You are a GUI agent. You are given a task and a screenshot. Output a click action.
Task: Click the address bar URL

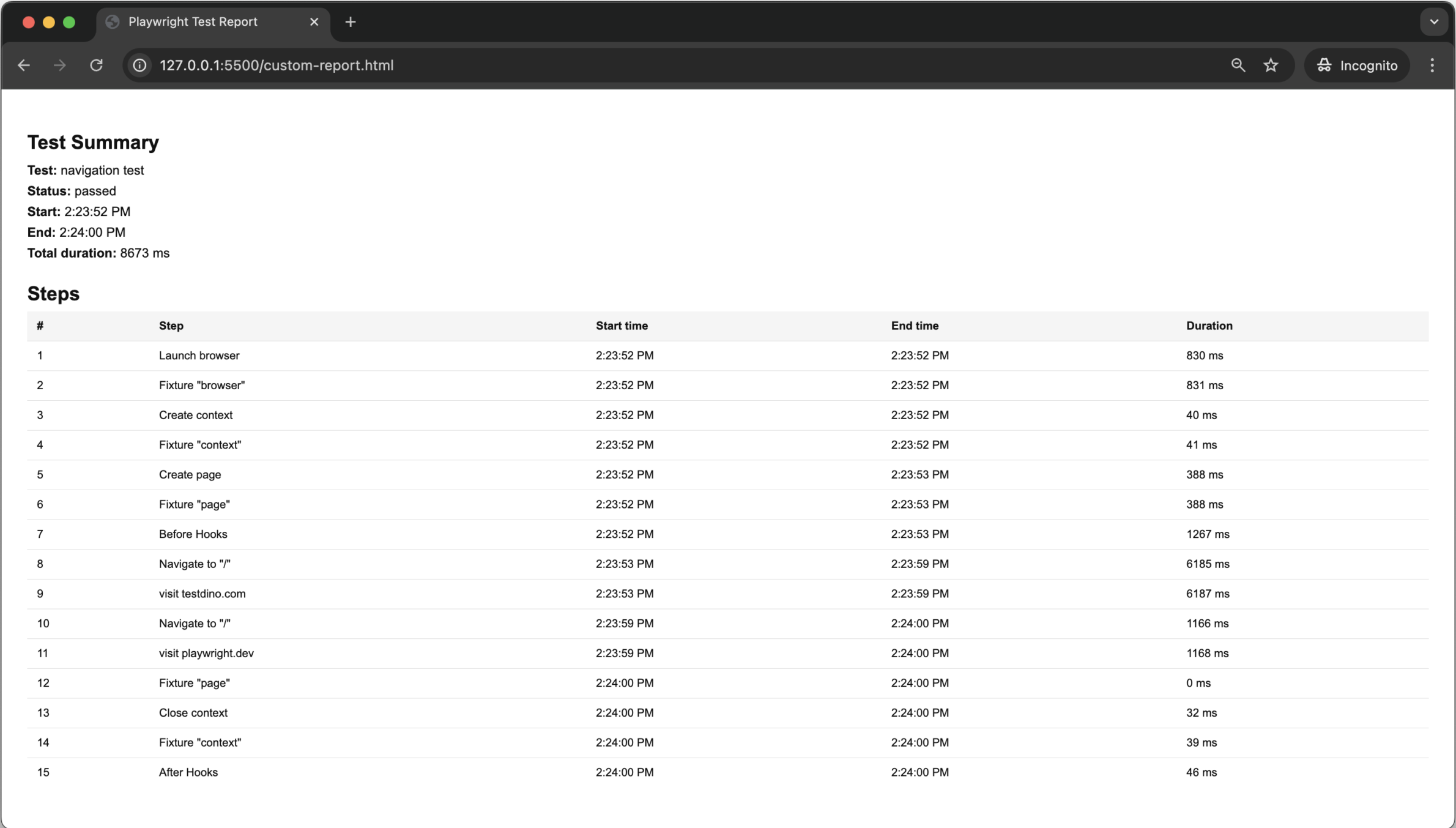coord(275,65)
